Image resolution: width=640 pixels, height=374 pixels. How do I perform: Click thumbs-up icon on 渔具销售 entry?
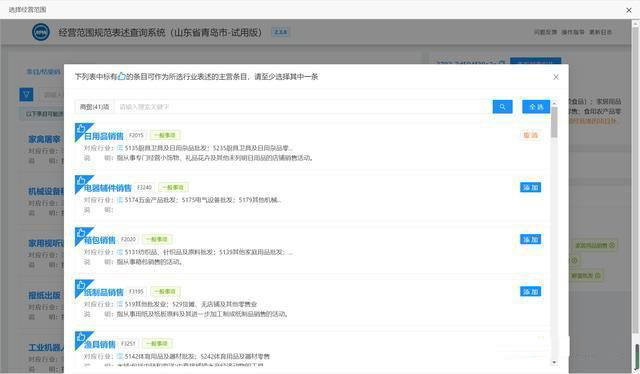click(x=81, y=337)
